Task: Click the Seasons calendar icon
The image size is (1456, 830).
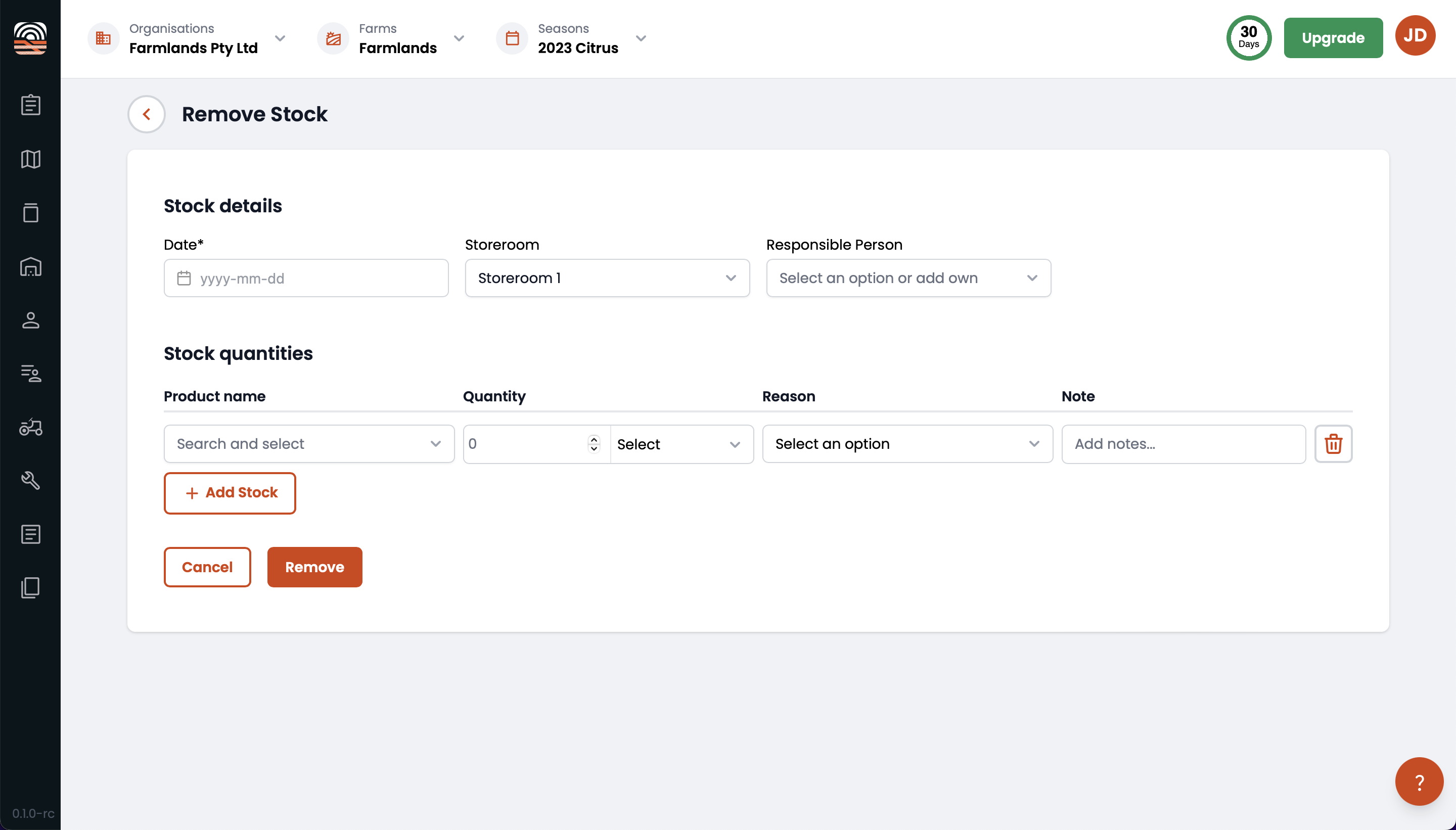Action: 512,38
